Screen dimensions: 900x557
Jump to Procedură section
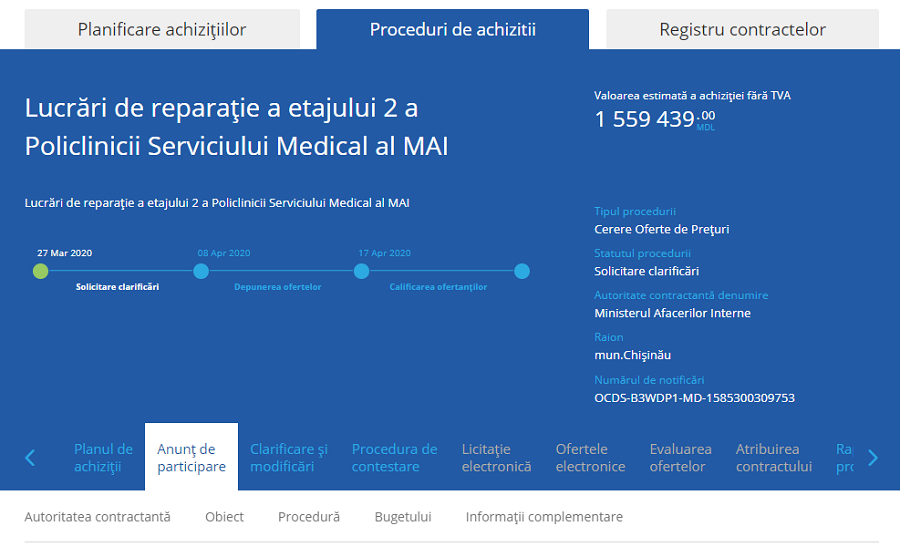tap(309, 517)
